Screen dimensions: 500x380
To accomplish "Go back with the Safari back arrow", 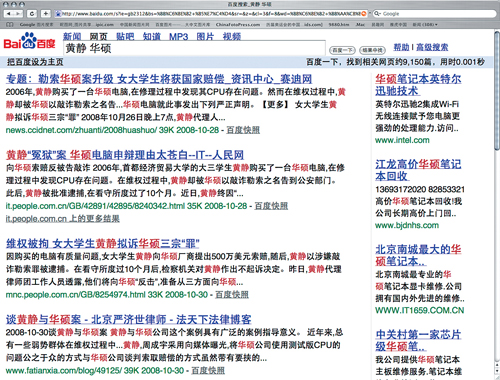I will coord(9,14).
